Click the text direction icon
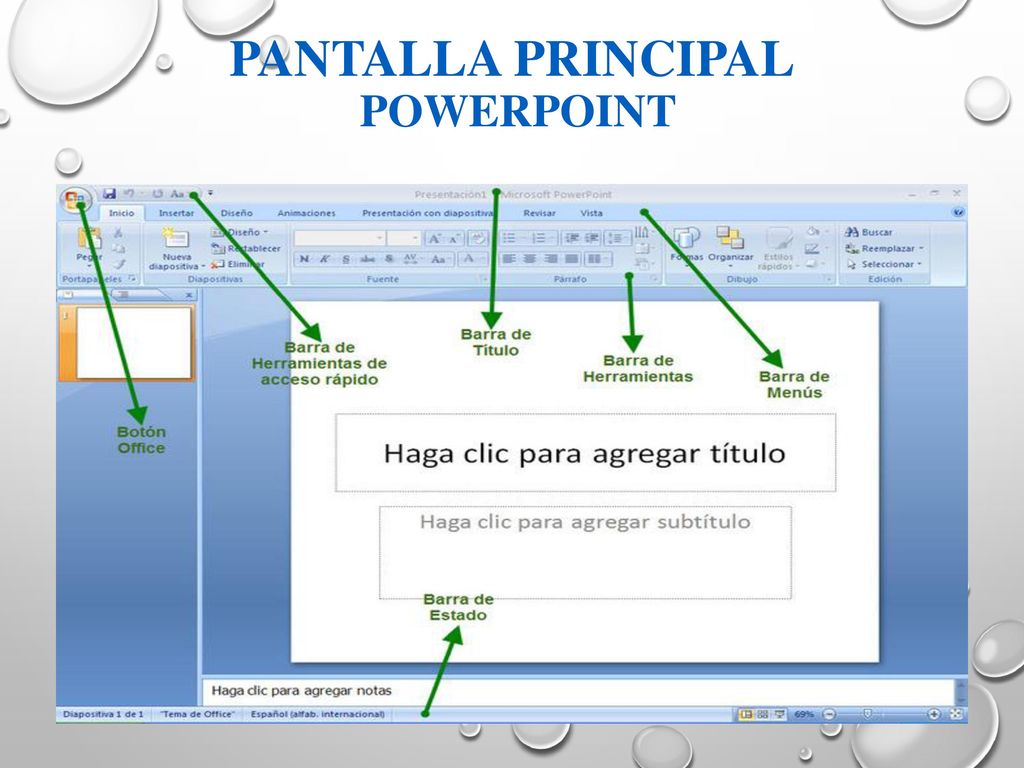Viewport: 1024px width, 768px height. point(643,232)
